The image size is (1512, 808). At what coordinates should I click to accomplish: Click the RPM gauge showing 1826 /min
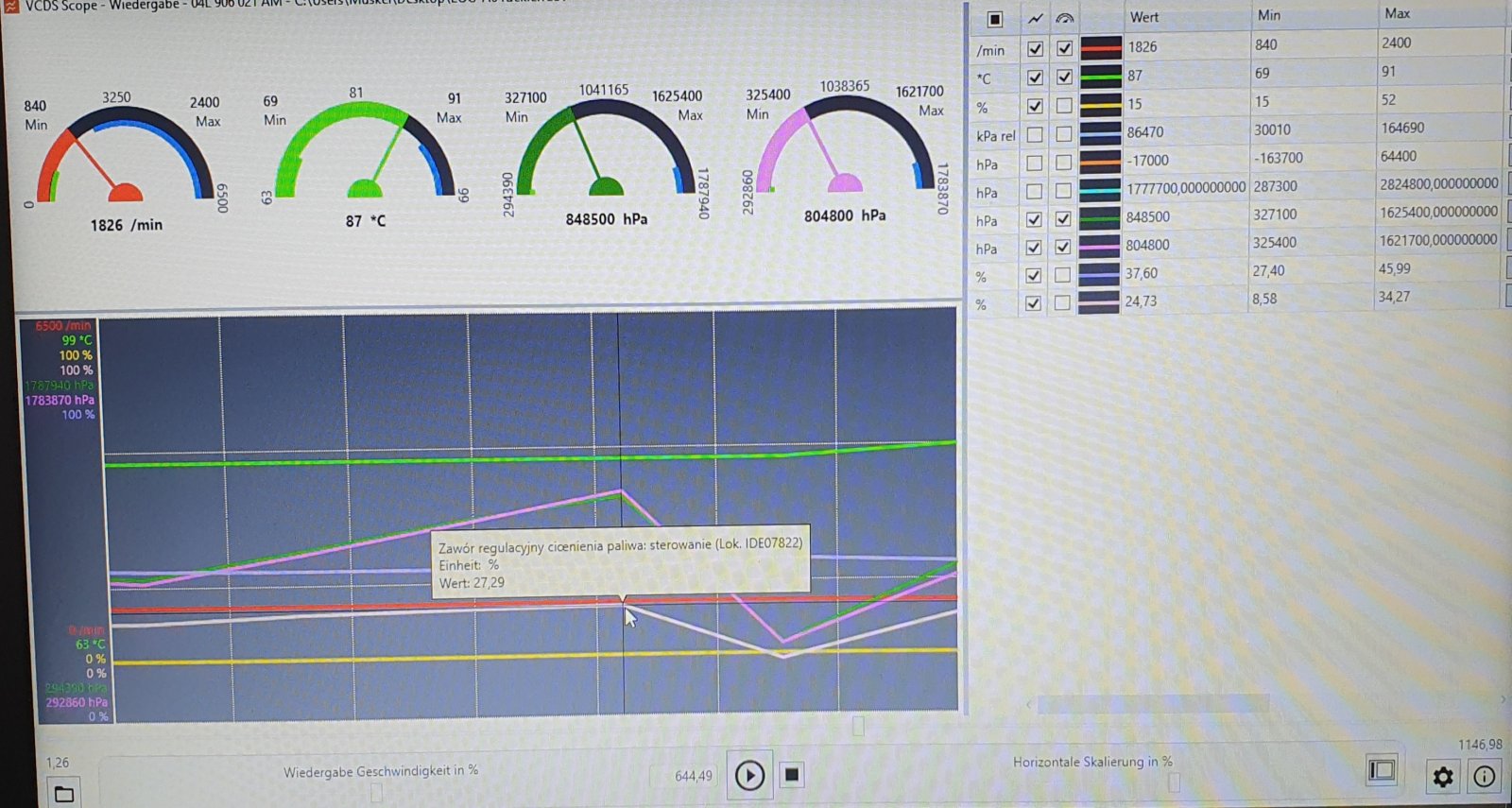click(x=125, y=161)
